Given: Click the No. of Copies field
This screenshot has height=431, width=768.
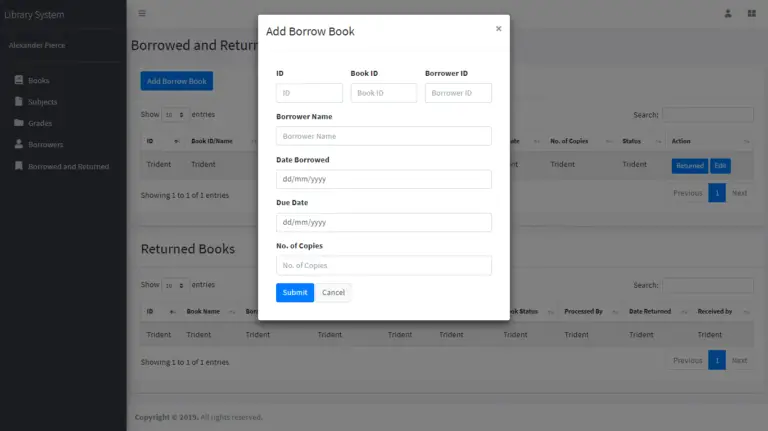Looking at the screenshot, I should pyautogui.click(x=384, y=265).
